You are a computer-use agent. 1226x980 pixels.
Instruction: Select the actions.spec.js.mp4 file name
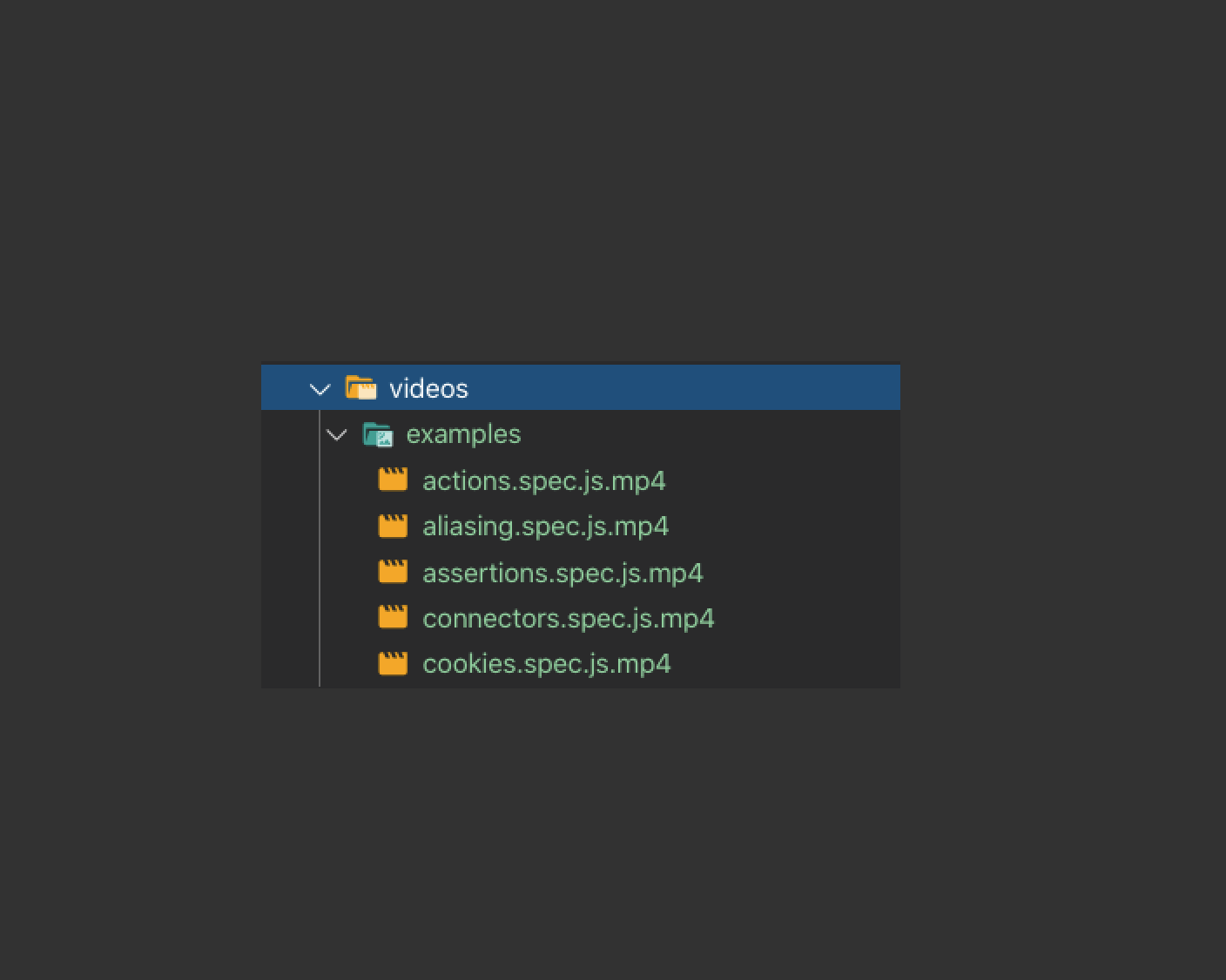pyautogui.click(x=544, y=480)
